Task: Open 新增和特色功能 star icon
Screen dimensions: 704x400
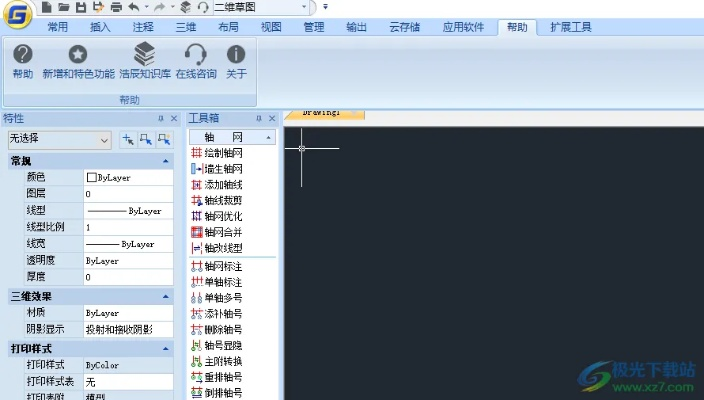Action: coord(78,55)
